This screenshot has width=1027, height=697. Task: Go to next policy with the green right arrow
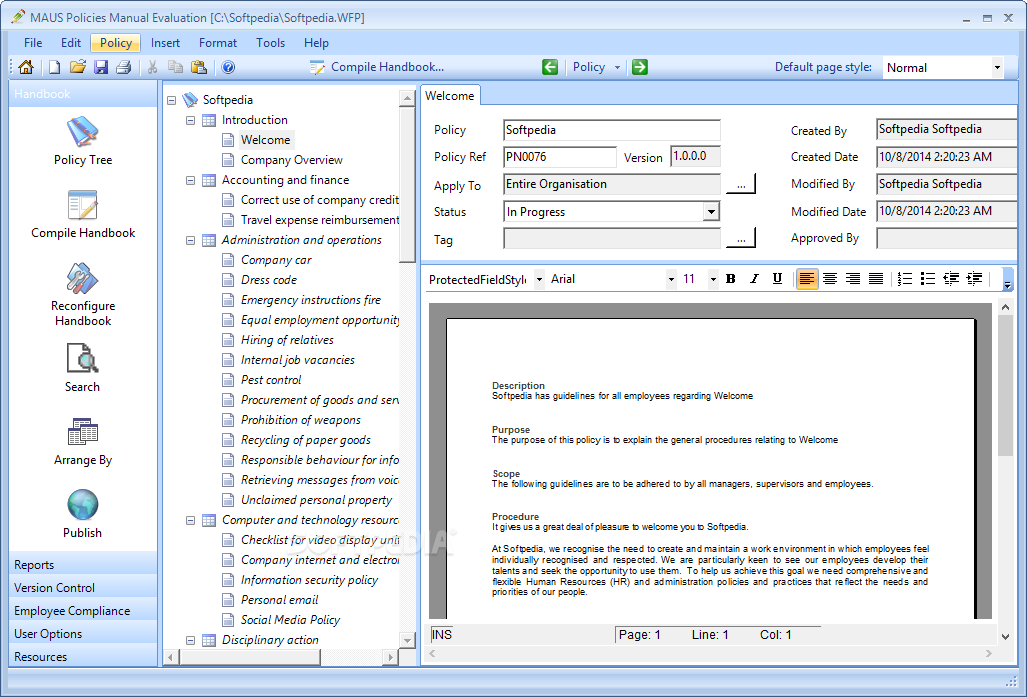click(x=640, y=67)
